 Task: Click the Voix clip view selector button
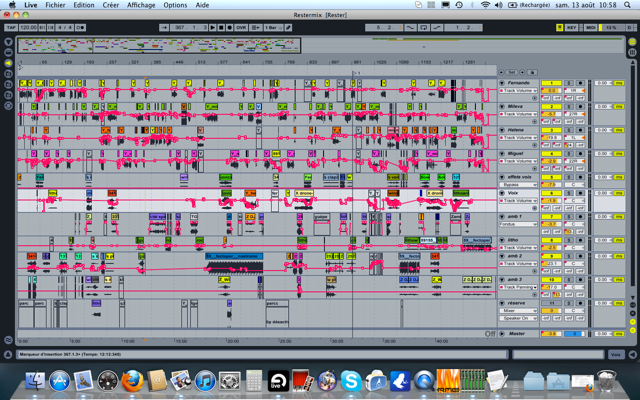[616, 355]
